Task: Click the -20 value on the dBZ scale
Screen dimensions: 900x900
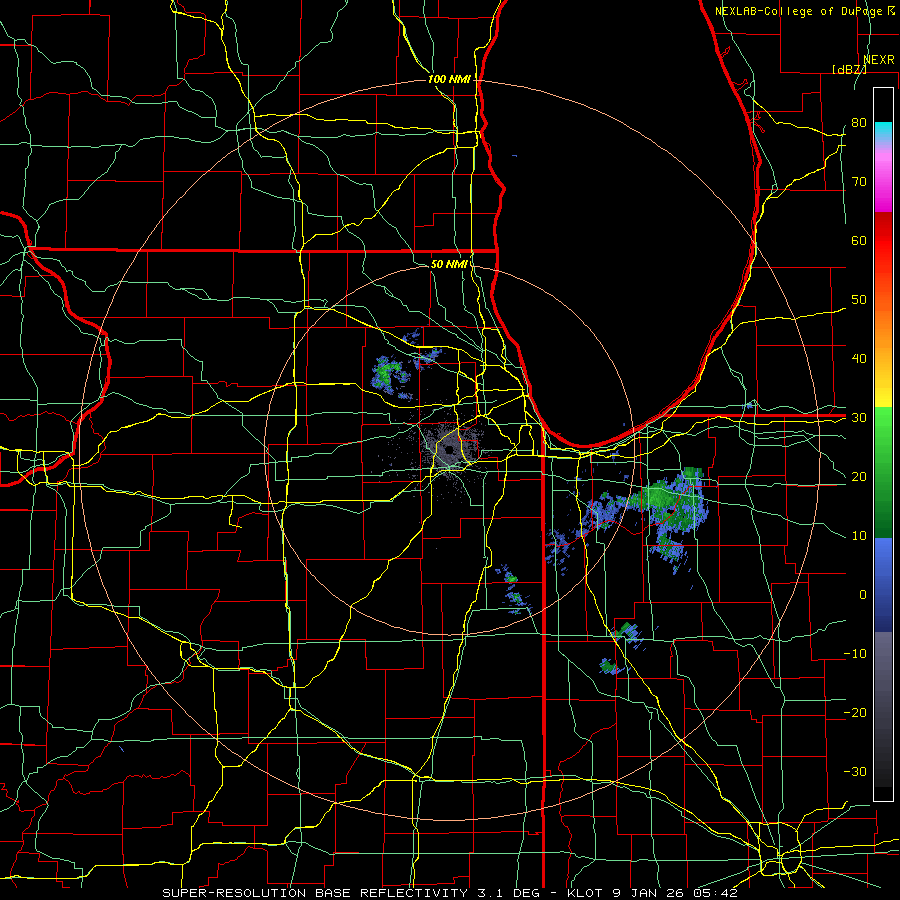Action: point(855,713)
